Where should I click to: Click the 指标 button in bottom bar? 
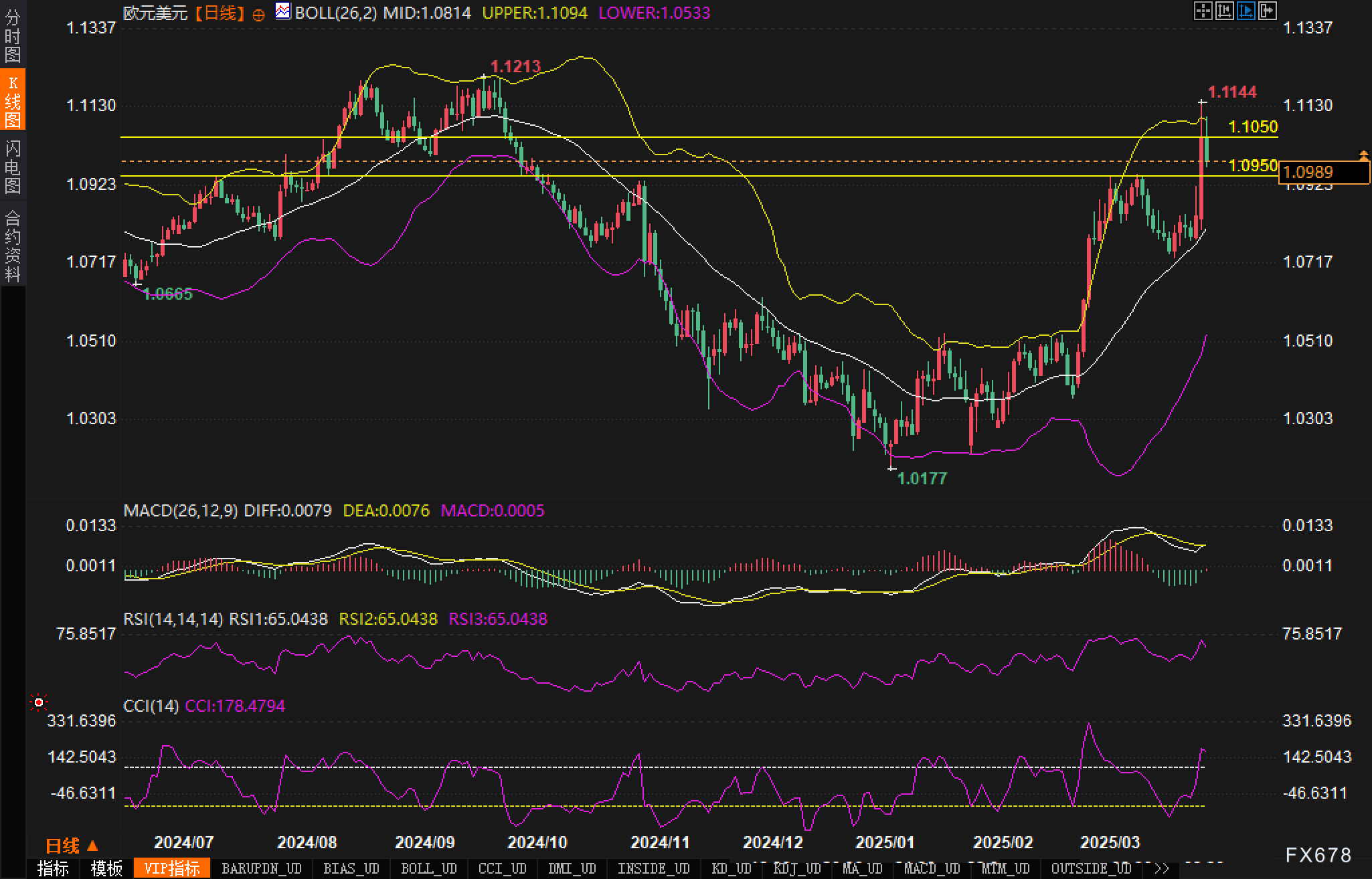(x=53, y=869)
